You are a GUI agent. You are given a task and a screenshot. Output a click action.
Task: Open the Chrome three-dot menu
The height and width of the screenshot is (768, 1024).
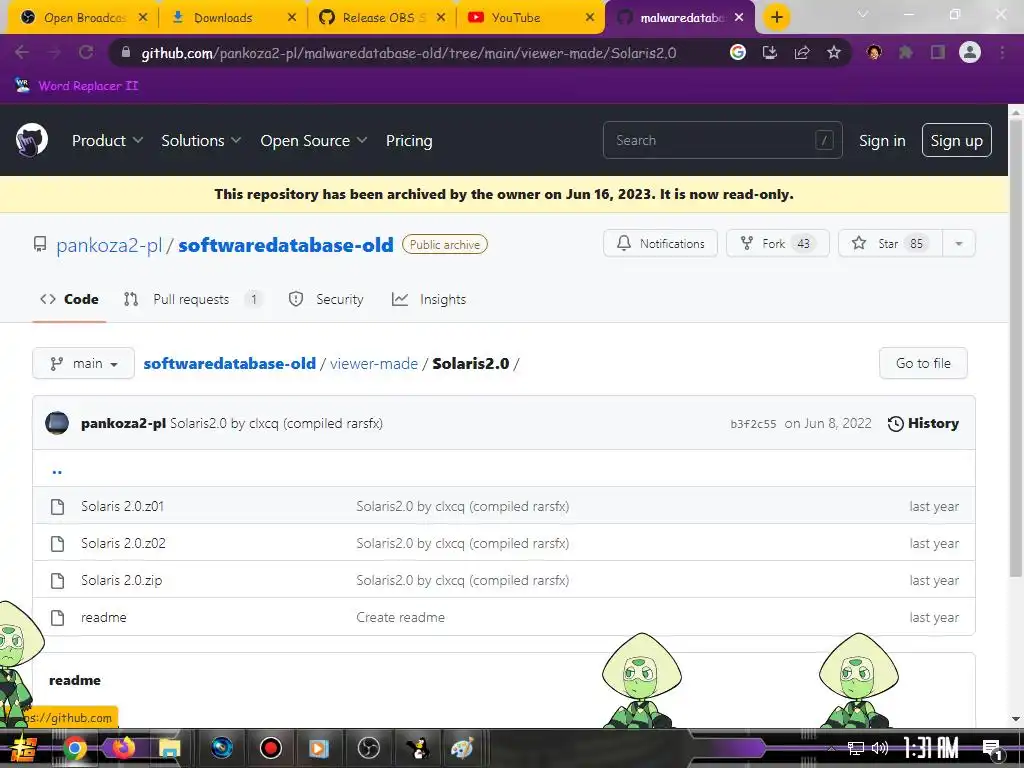1002,52
